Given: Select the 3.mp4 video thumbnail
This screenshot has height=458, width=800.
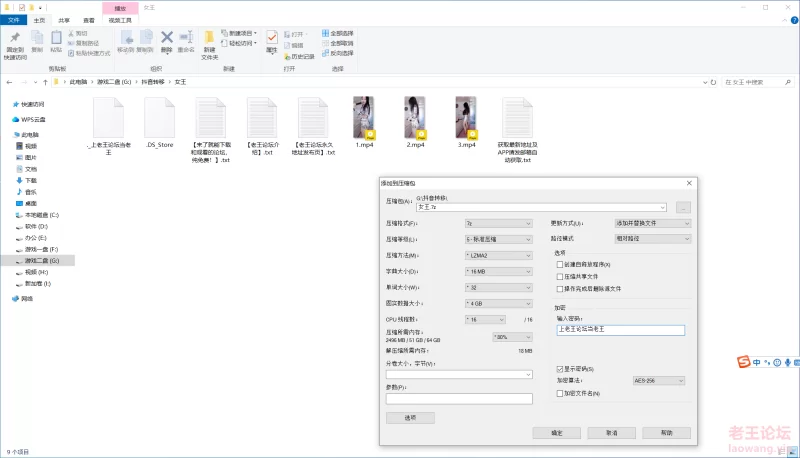Looking at the screenshot, I should coord(466,118).
